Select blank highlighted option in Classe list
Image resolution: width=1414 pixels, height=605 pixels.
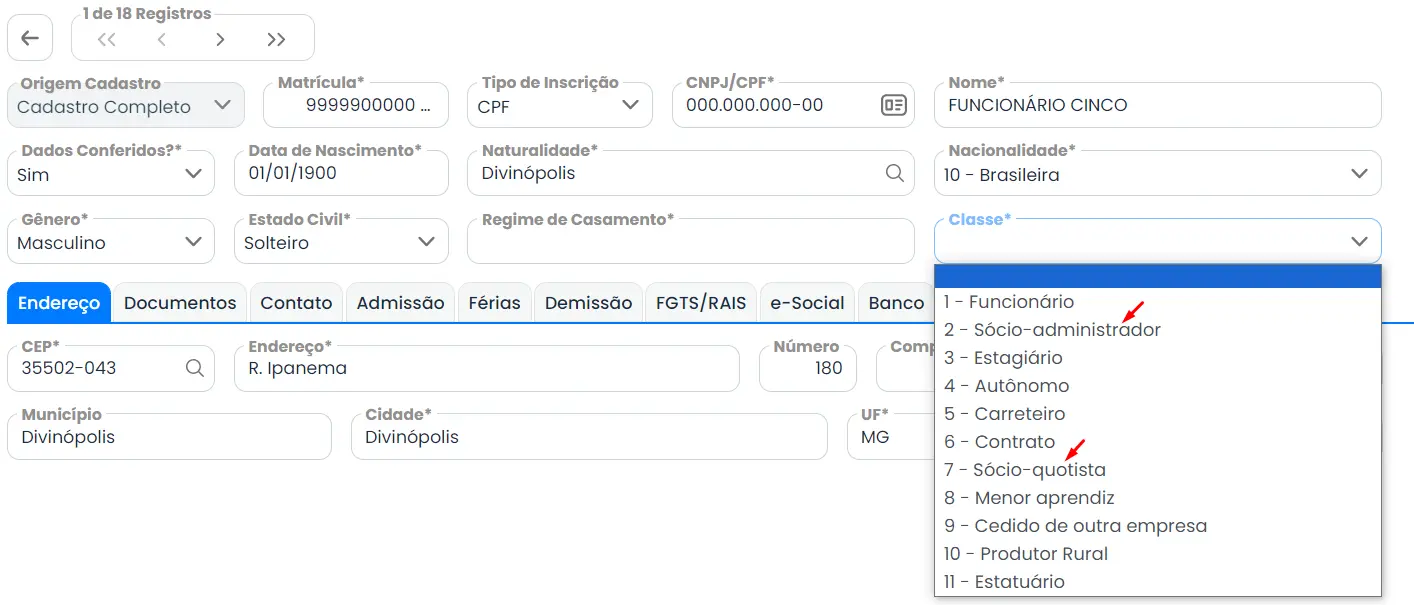click(1158, 277)
